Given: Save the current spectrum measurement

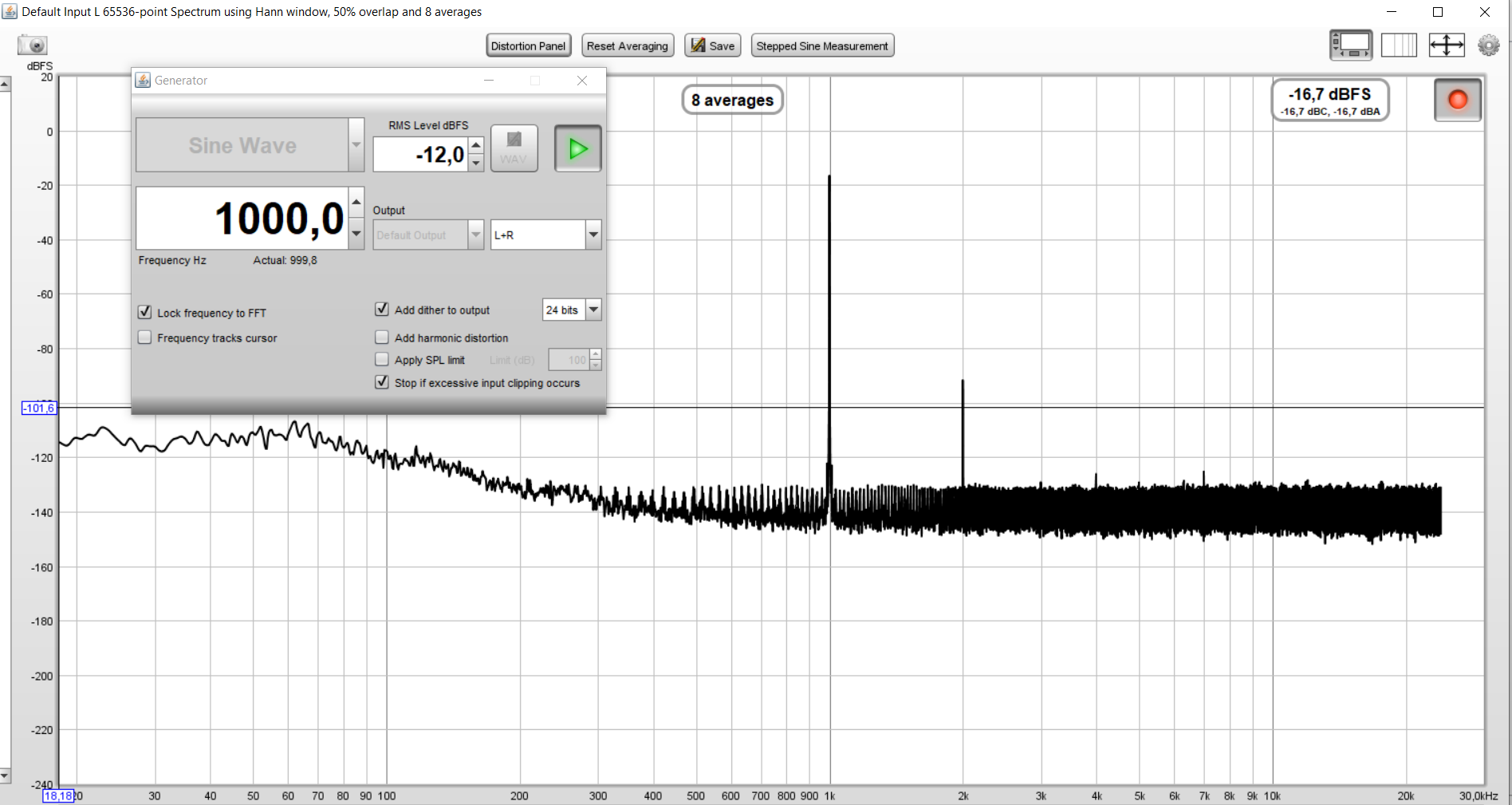Looking at the screenshot, I should click(x=712, y=45).
